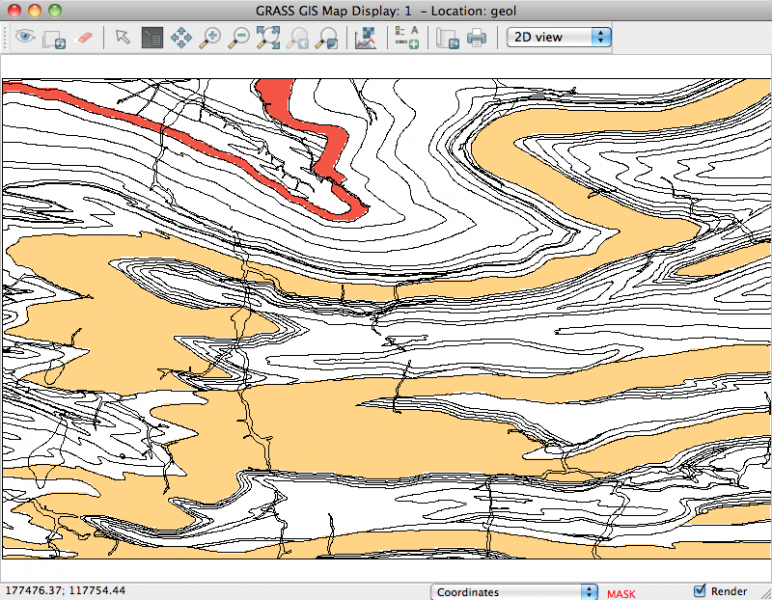Screen dimensions: 772x600
Task: Return to previous zoom level
Action: coord(297,38)
